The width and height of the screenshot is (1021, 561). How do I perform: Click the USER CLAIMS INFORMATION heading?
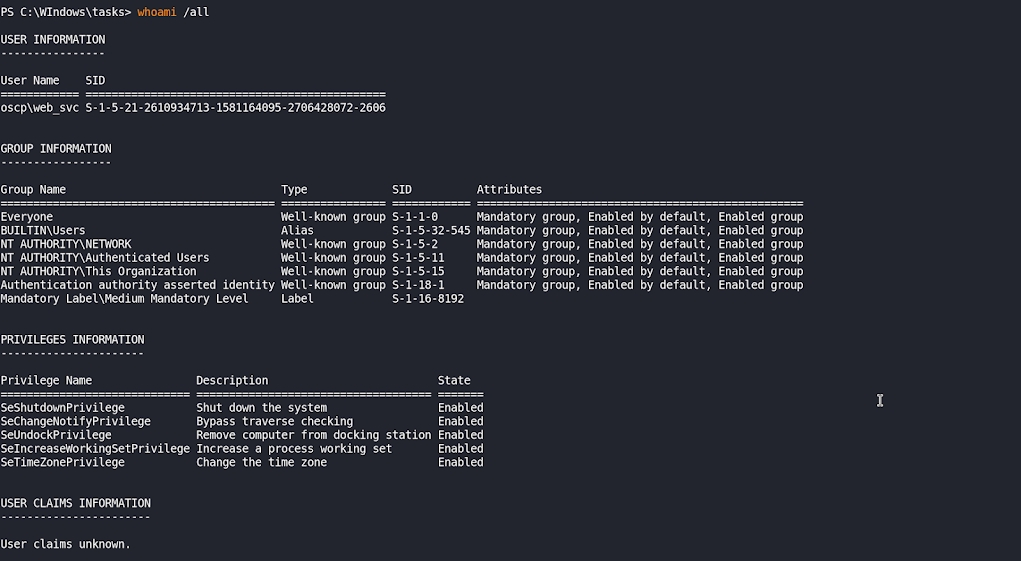point(75,503)
